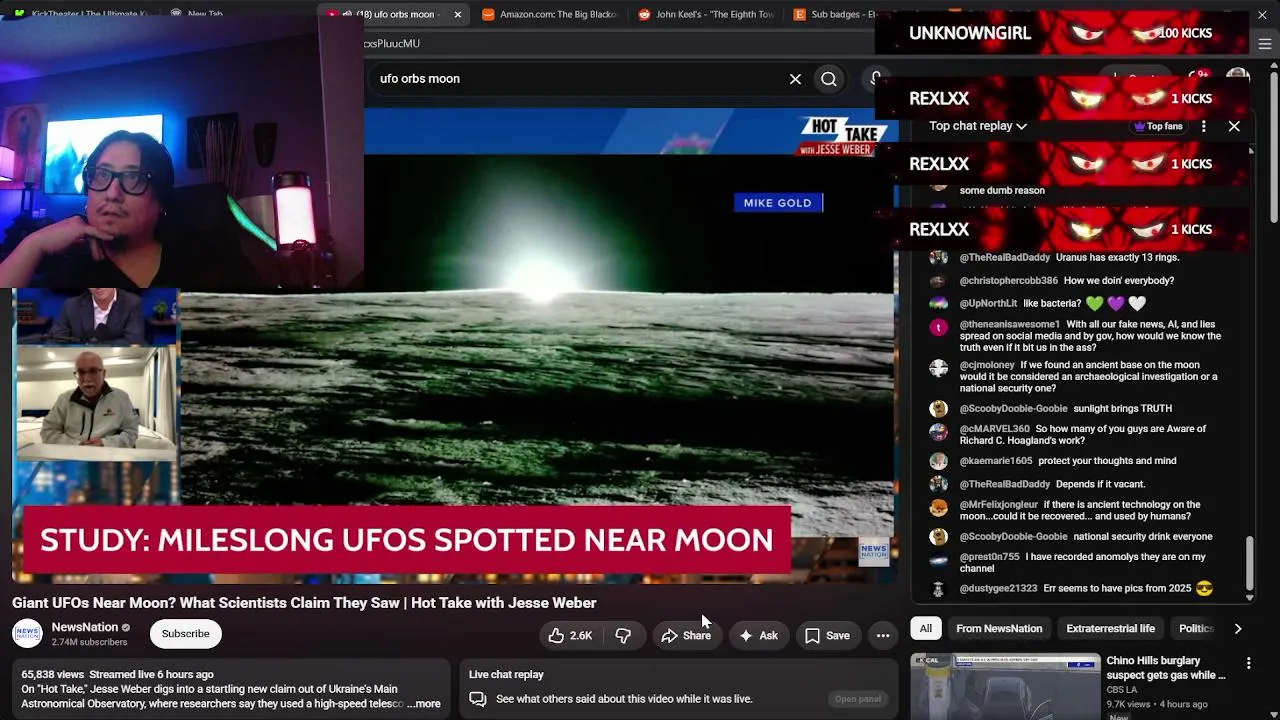
Task: Show more filter chips with the right arrow
Action: pyautogui.click(x=1238, y=628)
